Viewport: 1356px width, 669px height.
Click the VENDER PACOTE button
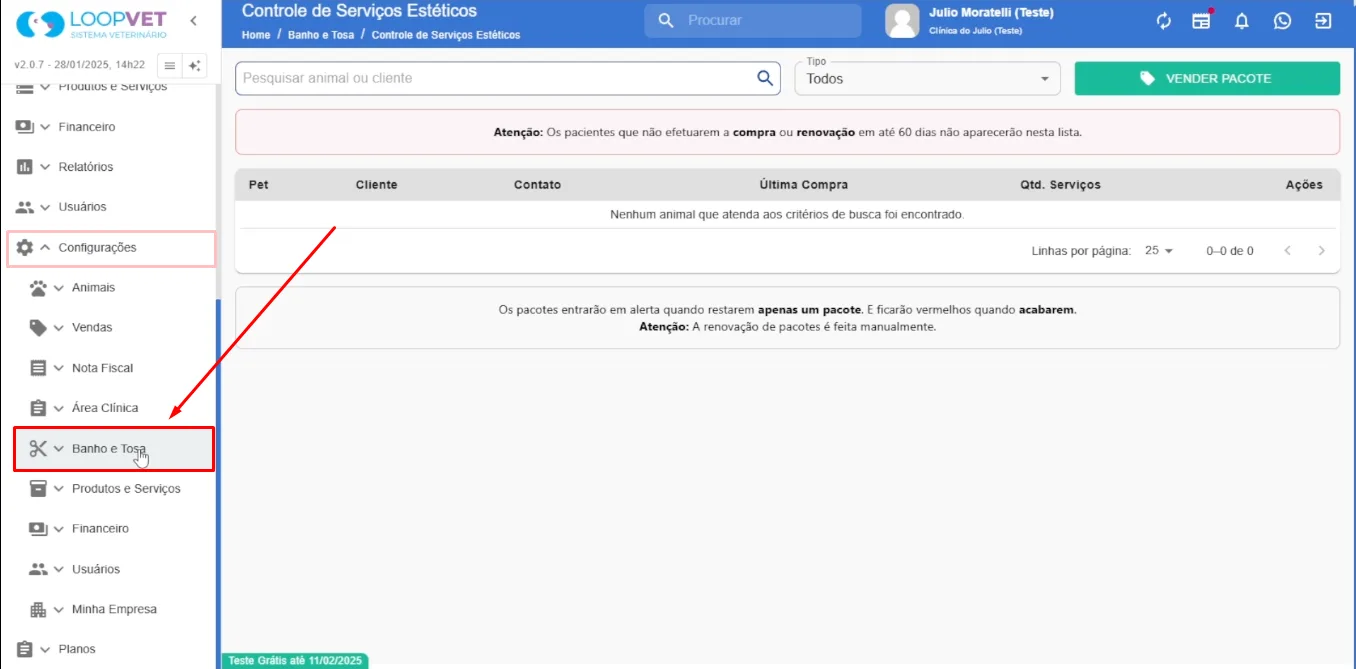(x=1207, y=78)
